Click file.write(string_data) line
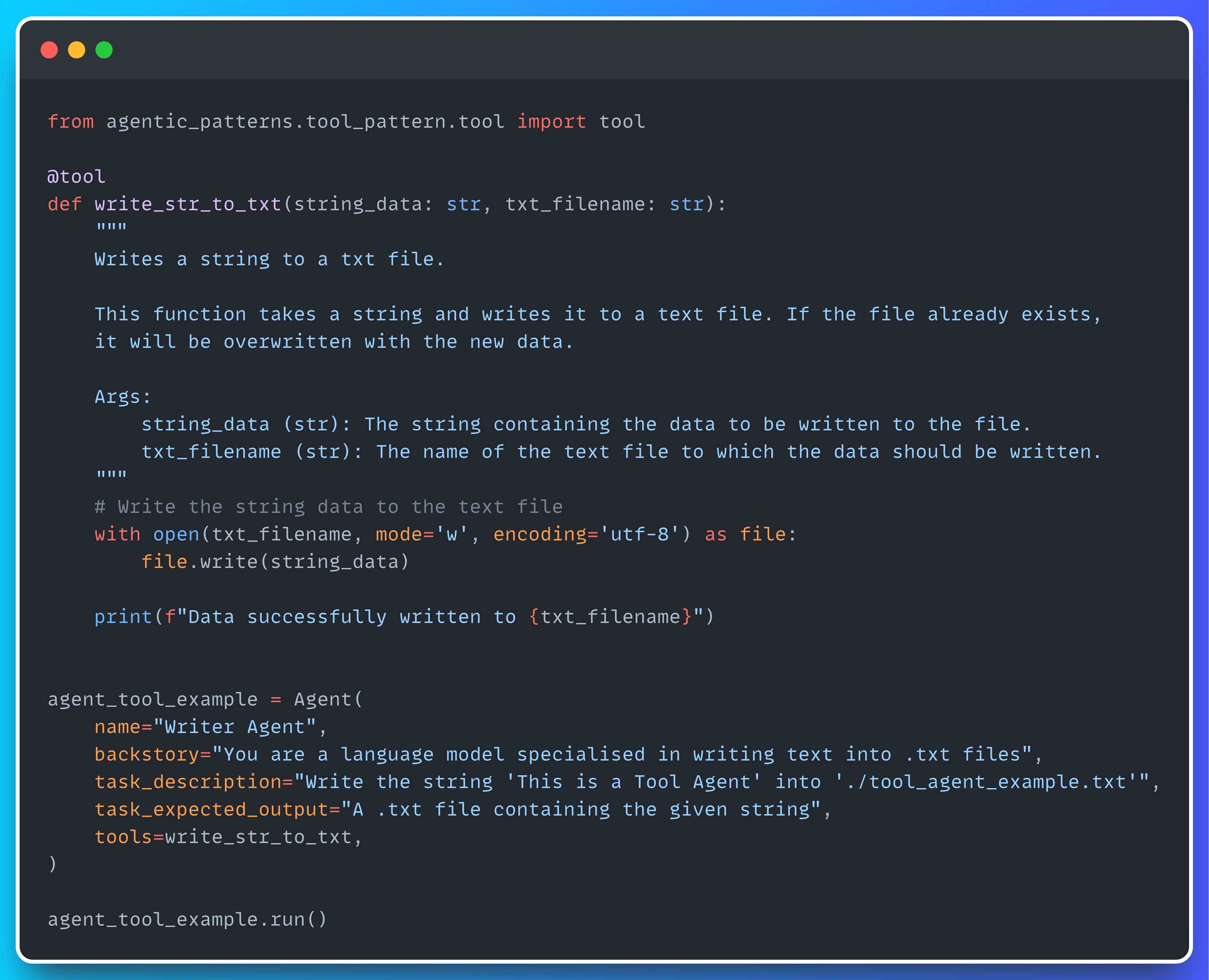Image resolution: width=1209 pixels, height=980 pixels. click(275, 561)
